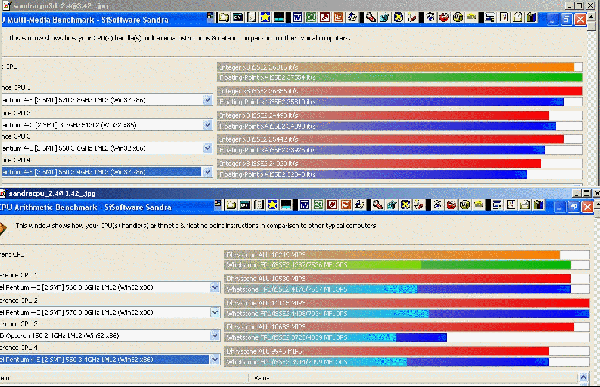Click the yellow star icon in Multi-Media Benchmark toolbar
The image size is (600, 387).
pyautogui.click(x=265, y=17)
